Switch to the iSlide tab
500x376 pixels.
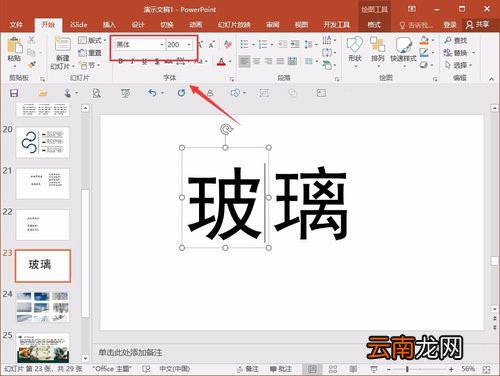[79, 25]
